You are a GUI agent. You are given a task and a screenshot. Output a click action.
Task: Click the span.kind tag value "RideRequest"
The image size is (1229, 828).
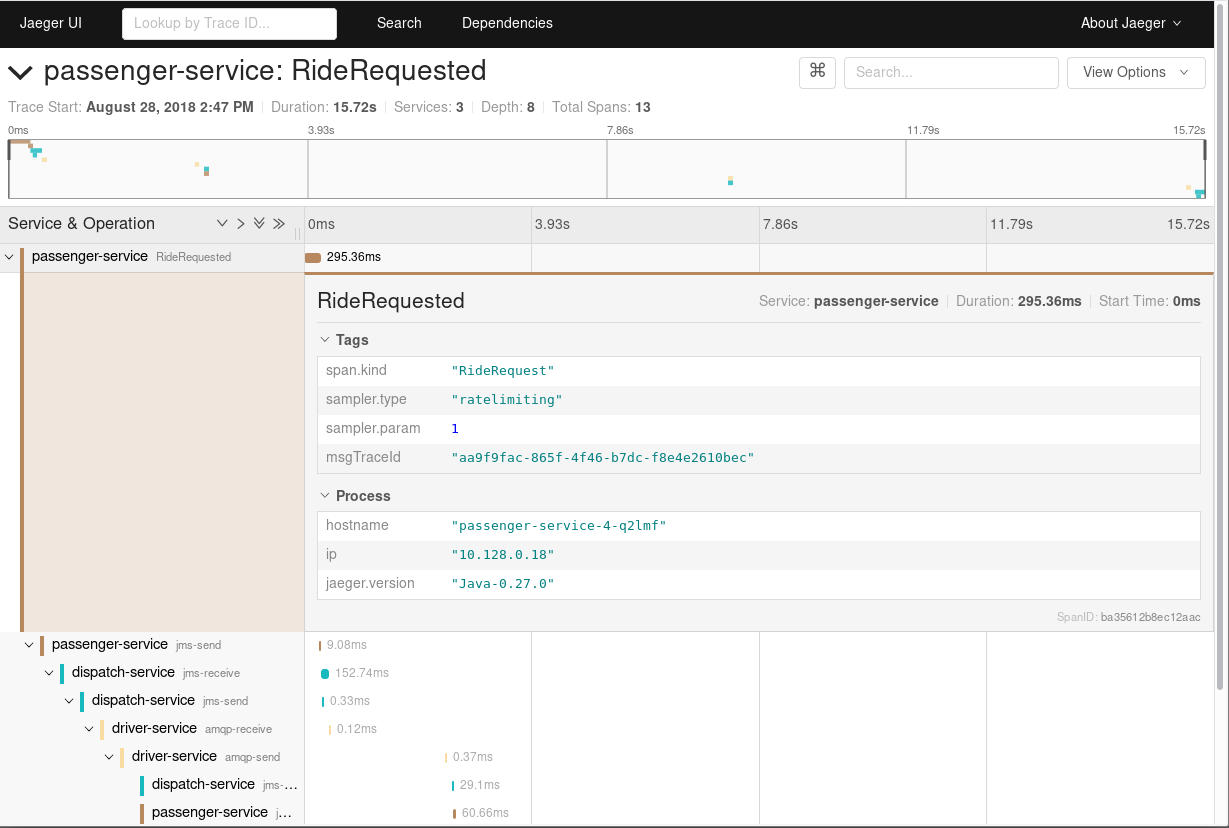pos(503,371)
